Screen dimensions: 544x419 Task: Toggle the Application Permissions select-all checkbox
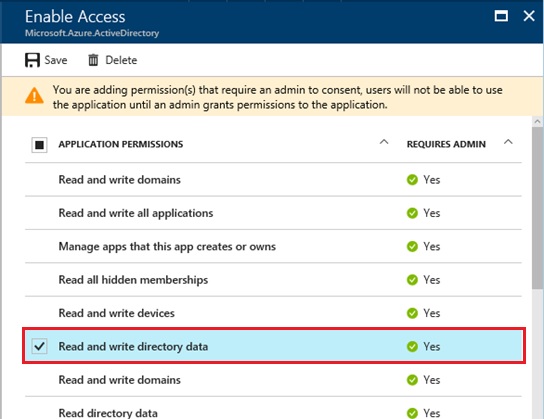click(x=39, y=145)
